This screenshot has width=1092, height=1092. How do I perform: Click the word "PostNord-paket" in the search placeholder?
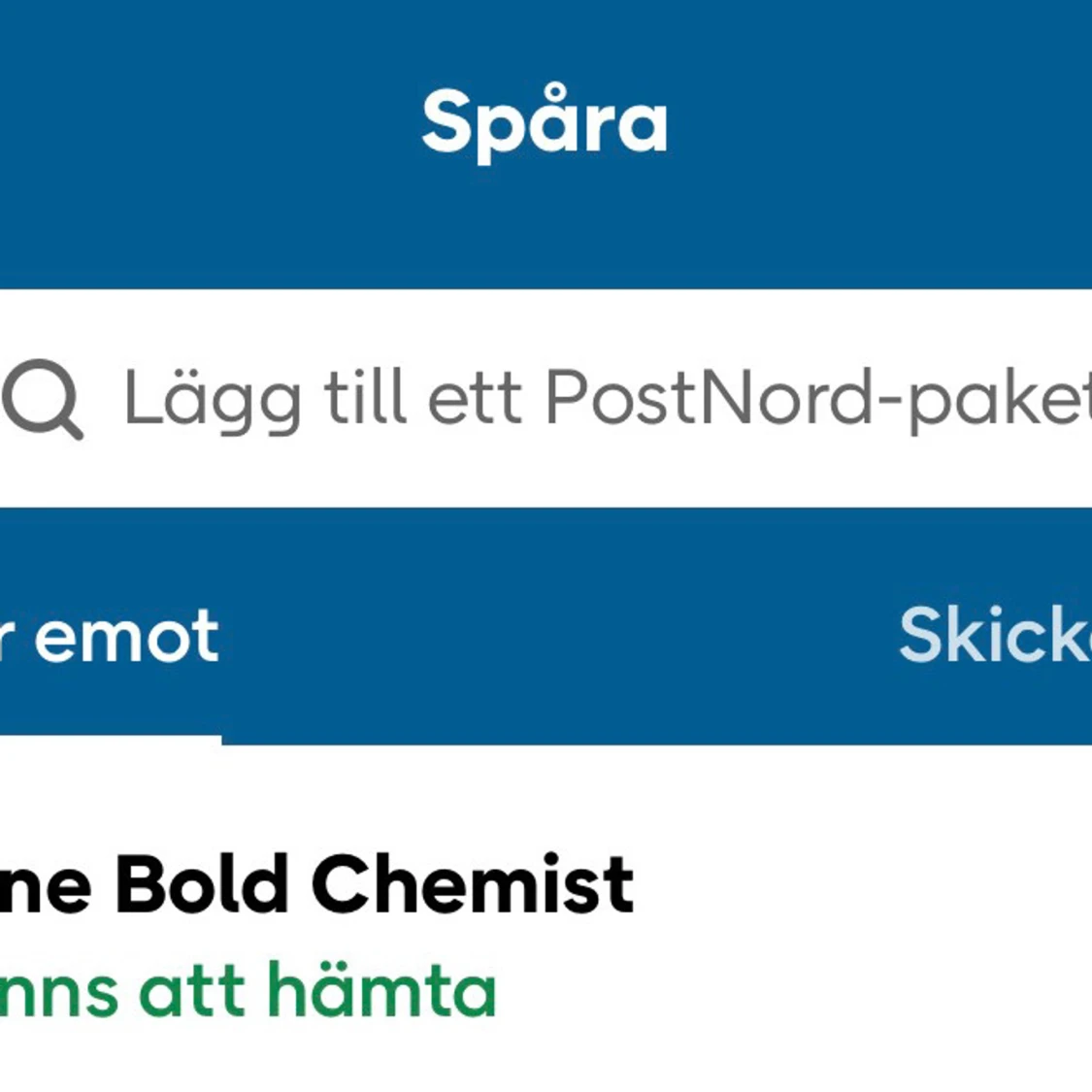point(815,398)
